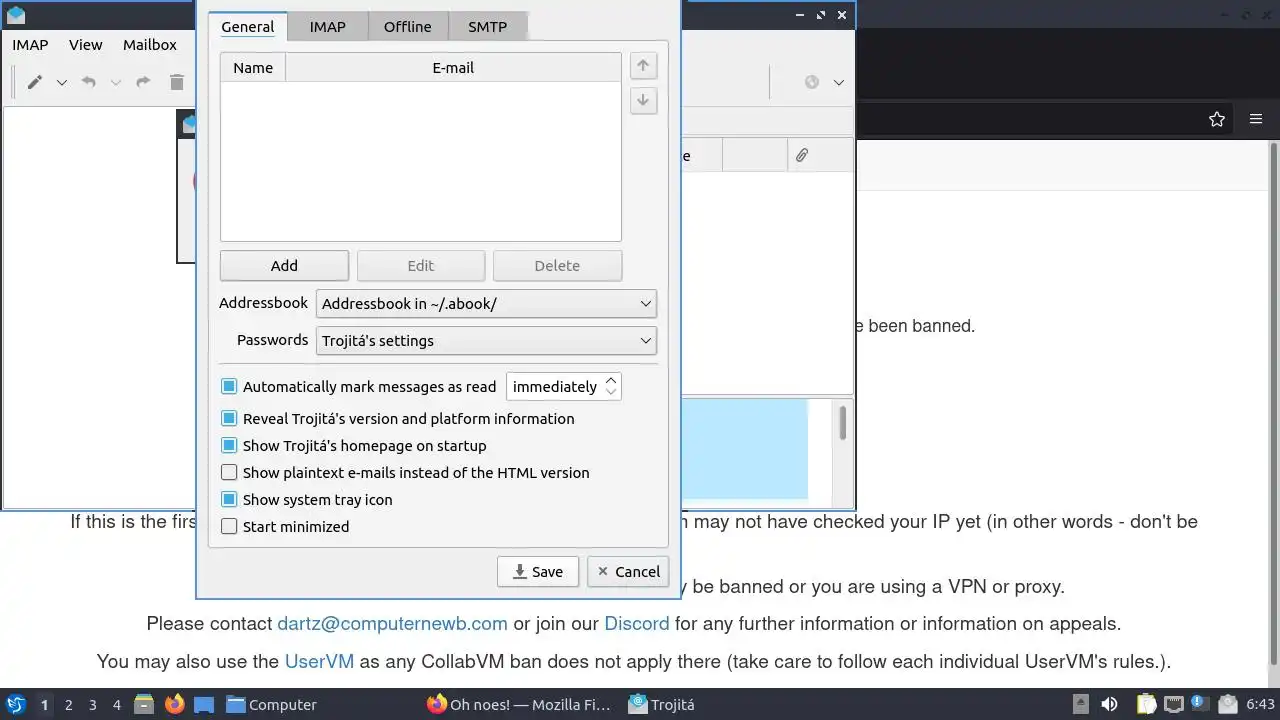
Task: Click the clipboard notes icon in the tray
Action: point(1146,704)
